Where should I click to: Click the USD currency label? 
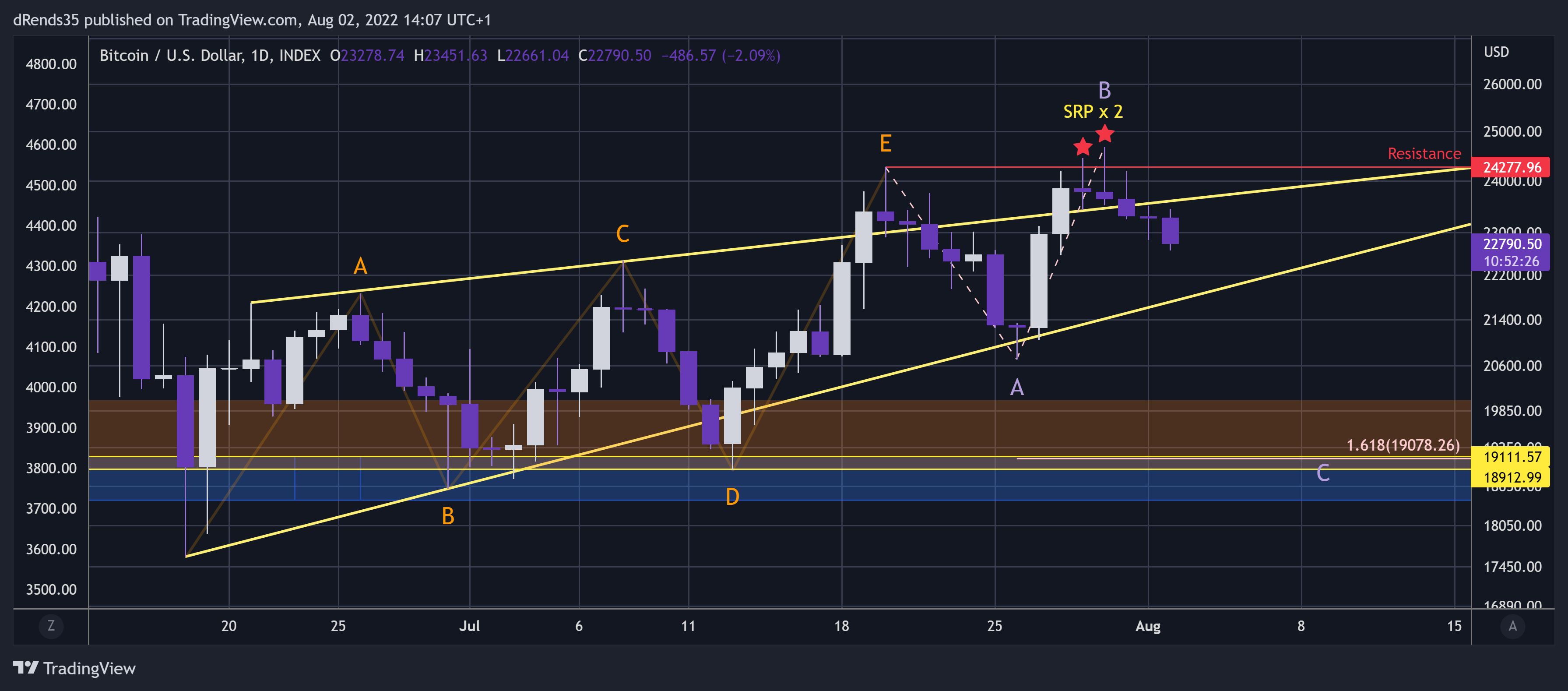1496,53
